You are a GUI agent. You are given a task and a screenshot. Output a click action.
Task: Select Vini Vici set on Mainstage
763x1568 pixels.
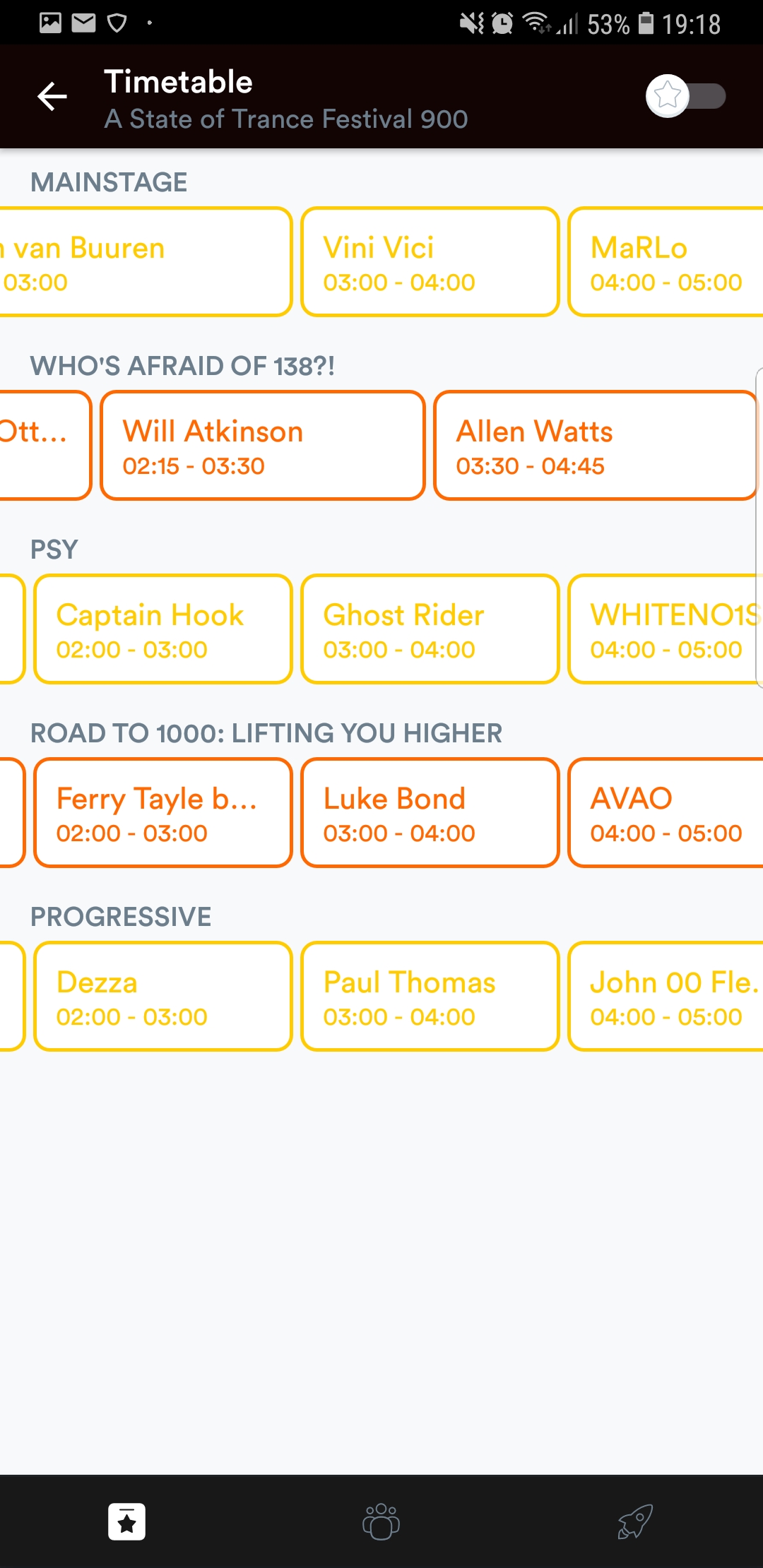tap(430, 262)
